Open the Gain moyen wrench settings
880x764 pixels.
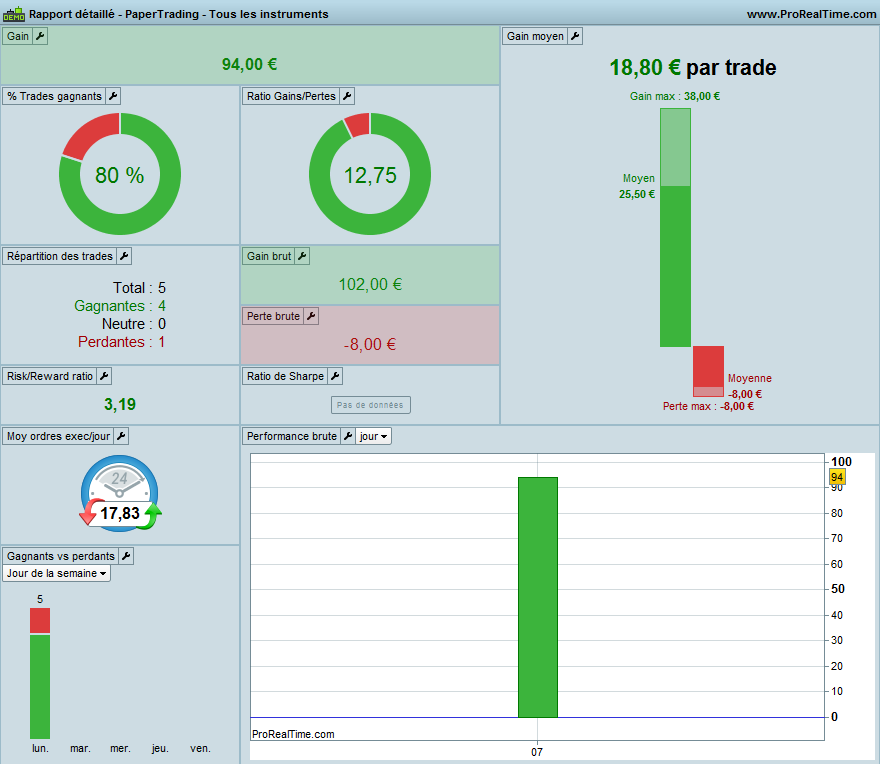click(x=575, y=36)
